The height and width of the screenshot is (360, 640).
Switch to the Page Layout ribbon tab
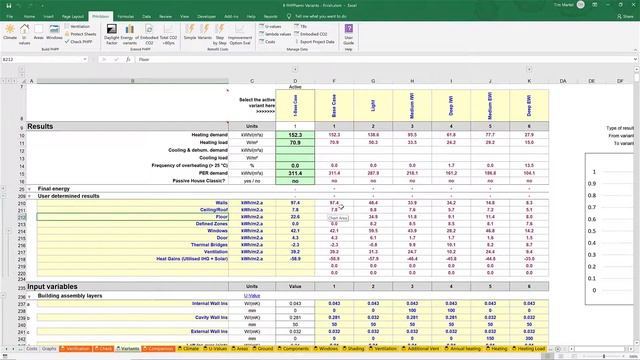click(73, 16)
